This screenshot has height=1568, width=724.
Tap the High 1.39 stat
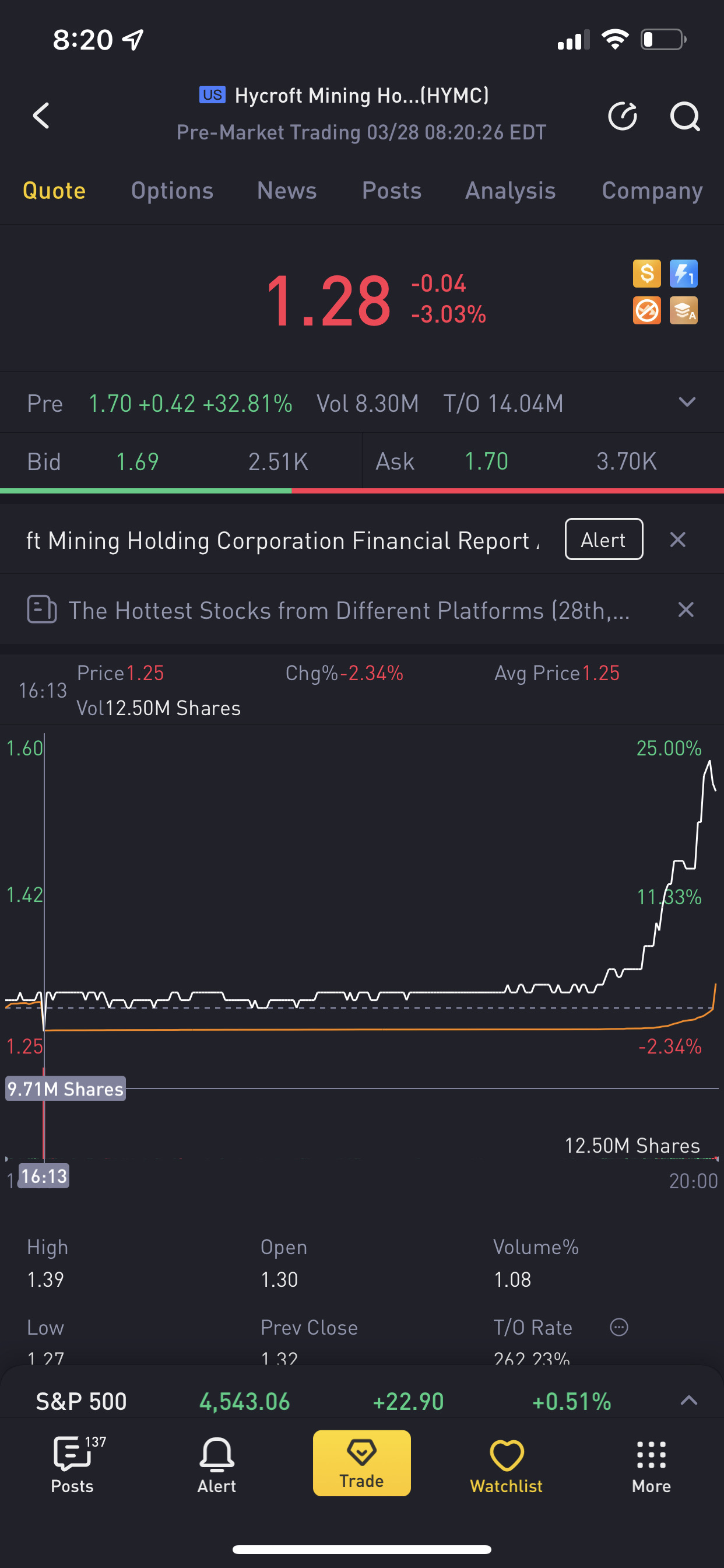[x=47, y=1263]
